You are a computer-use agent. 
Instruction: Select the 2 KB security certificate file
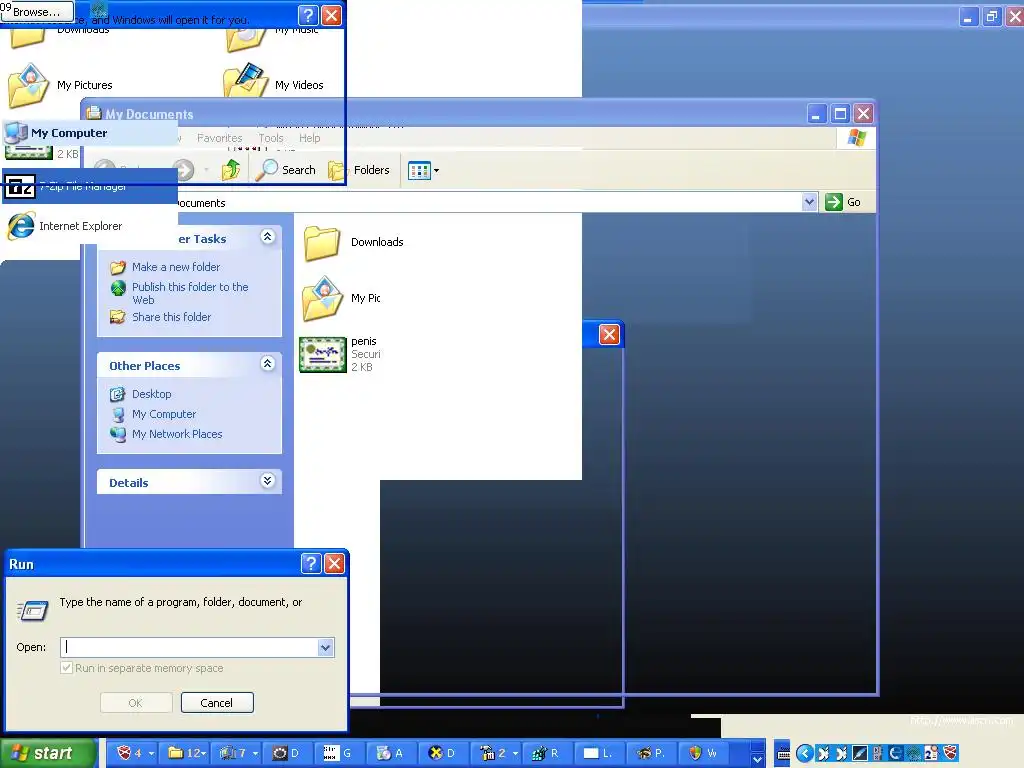coord(323,355)
